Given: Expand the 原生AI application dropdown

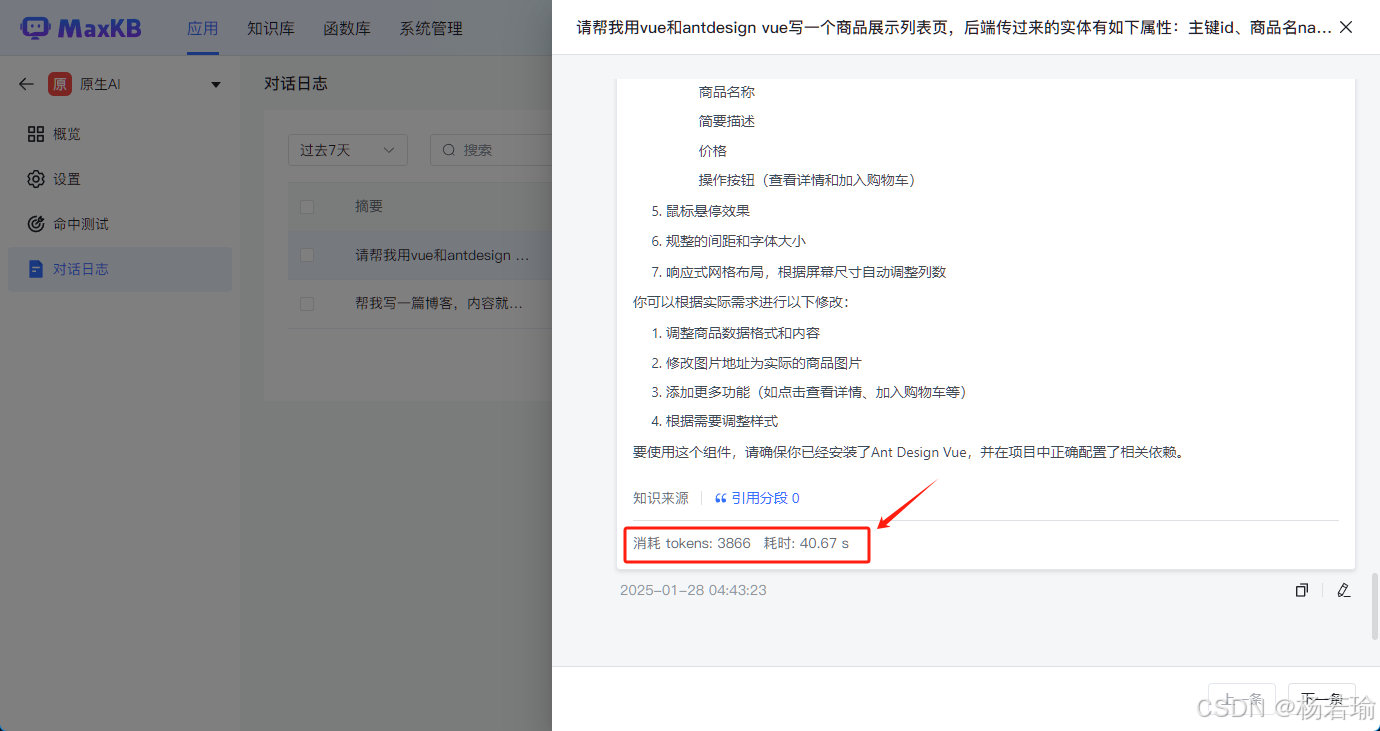Looking at the screenshot, I should (x=216, y=85).
